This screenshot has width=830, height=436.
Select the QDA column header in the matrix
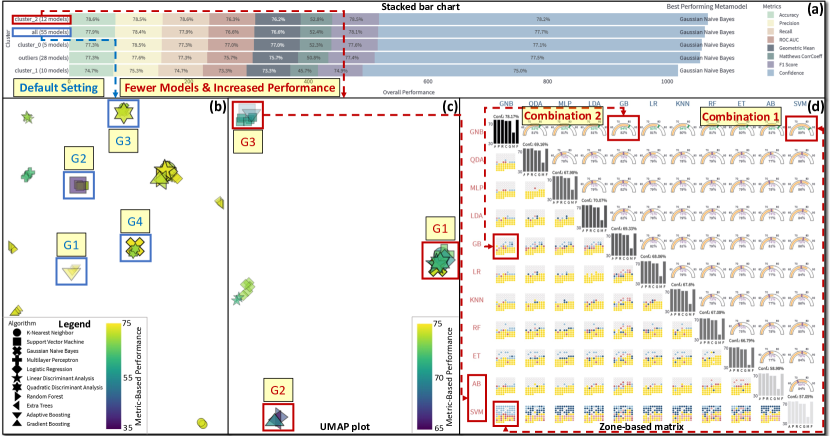[535, 104]
